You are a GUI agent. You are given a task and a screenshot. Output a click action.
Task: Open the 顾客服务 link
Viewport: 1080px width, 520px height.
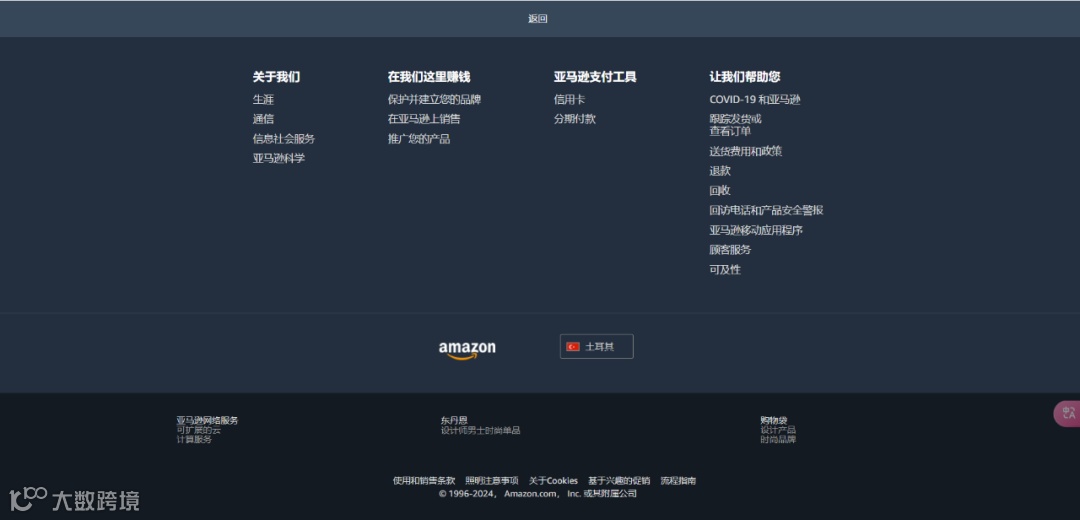pyautogui.click(x=730, y=250)
